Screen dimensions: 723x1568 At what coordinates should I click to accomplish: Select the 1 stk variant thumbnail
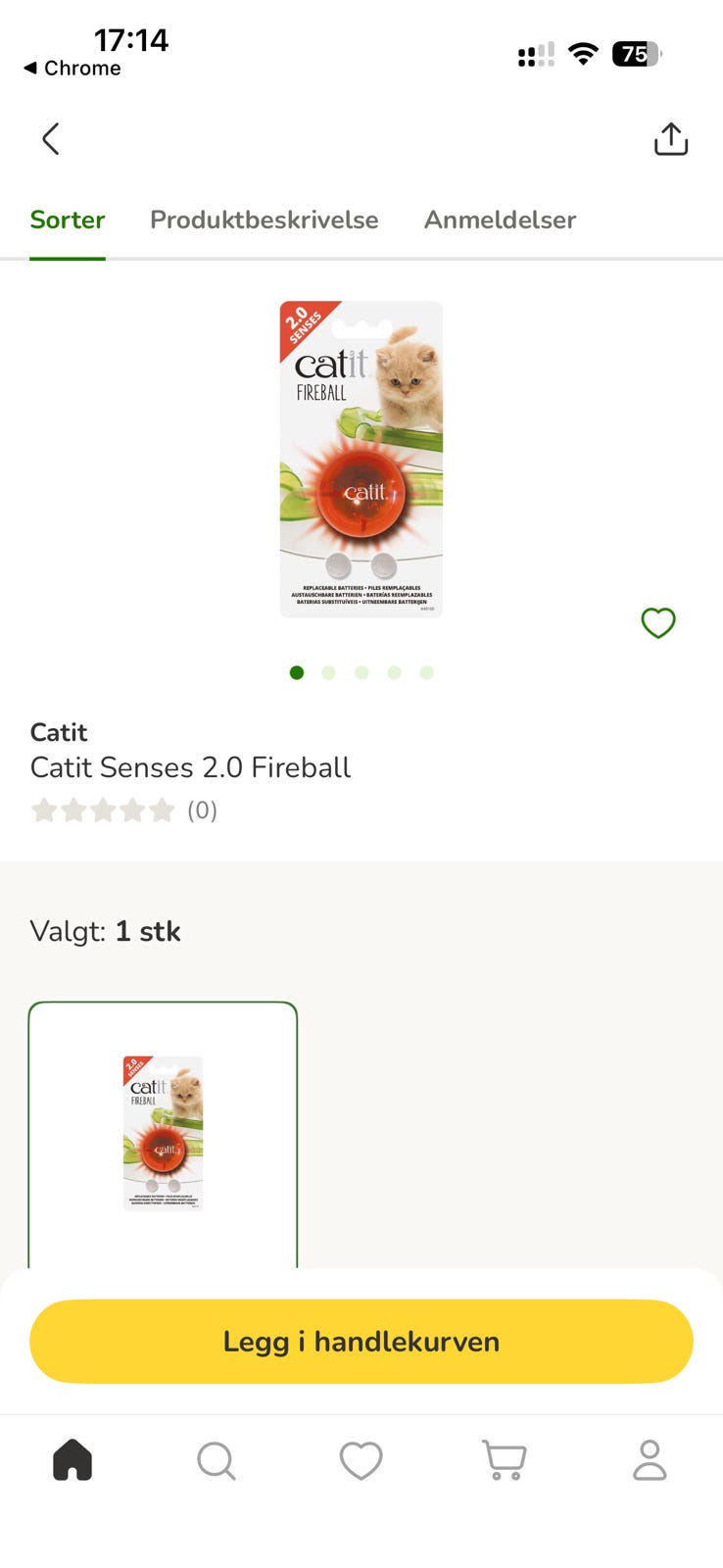coord(163,1134)
